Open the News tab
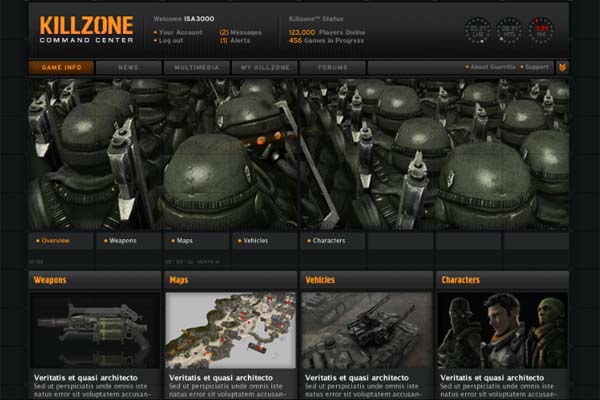The height and width of the screenshot is (400, 600). click(x=129, y=68)
